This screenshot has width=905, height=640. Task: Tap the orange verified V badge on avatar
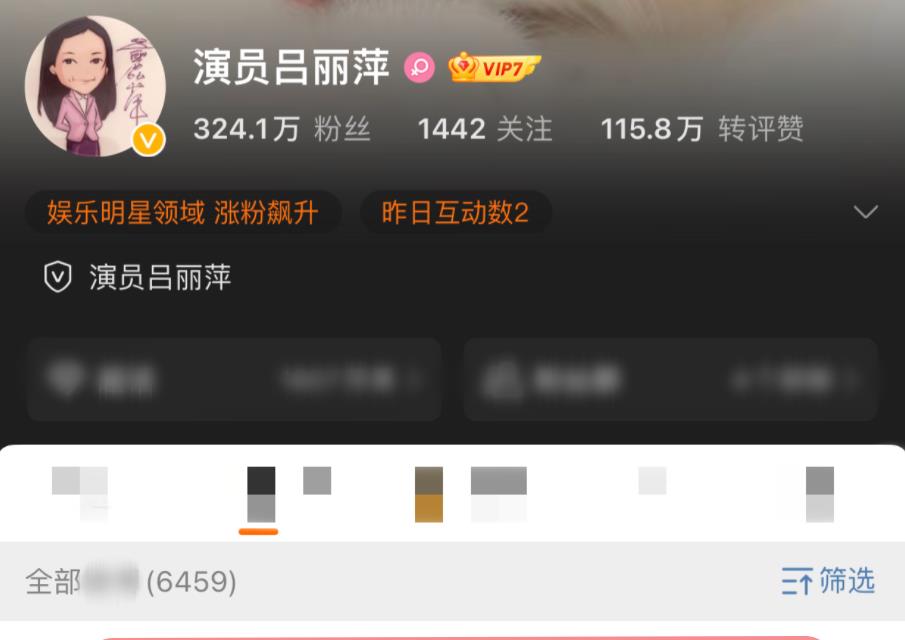[148, 140]
